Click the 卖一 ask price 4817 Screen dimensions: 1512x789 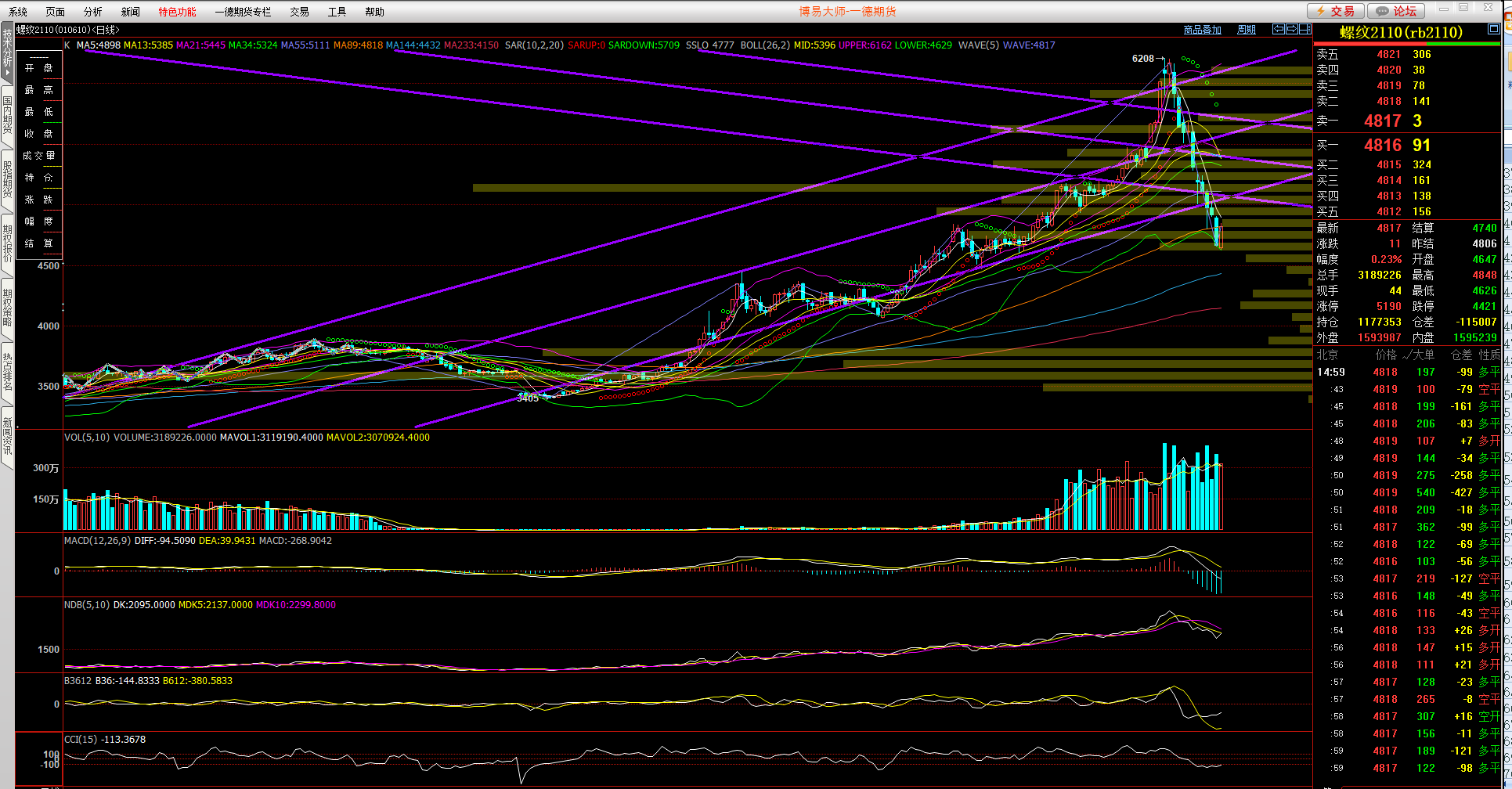click(1382, 121)
